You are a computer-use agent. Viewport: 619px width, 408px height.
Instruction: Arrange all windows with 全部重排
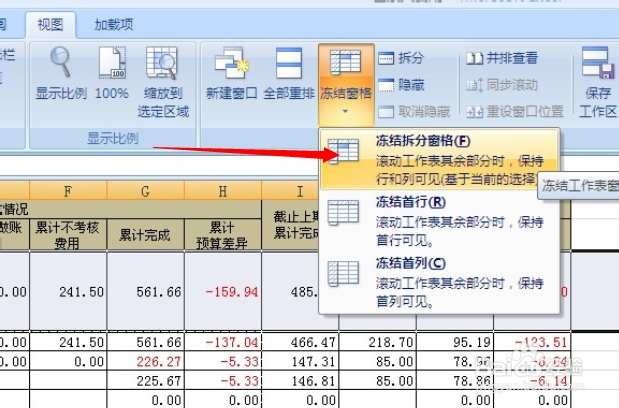[x=289, y=73]
